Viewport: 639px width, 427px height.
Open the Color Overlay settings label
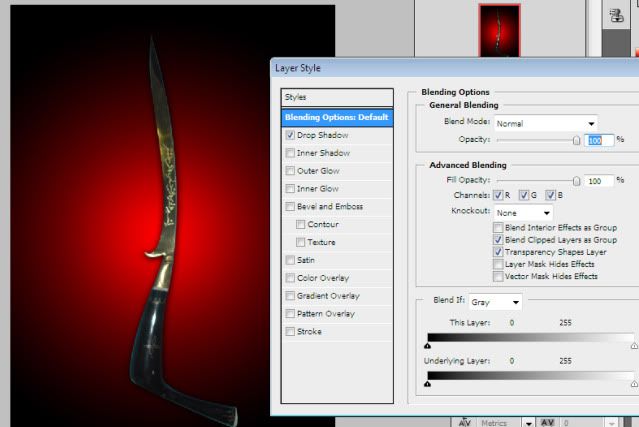point(323,278)
